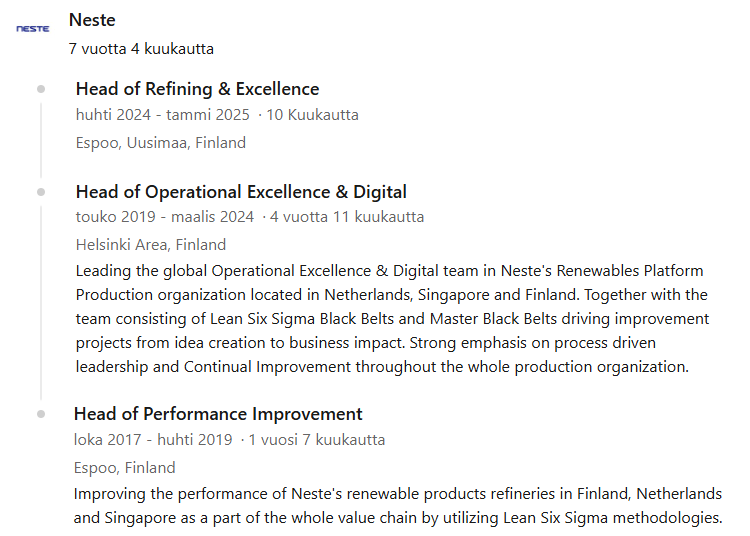Click the Espoo, Uusimaa, Finland location

tap(161, 142)
